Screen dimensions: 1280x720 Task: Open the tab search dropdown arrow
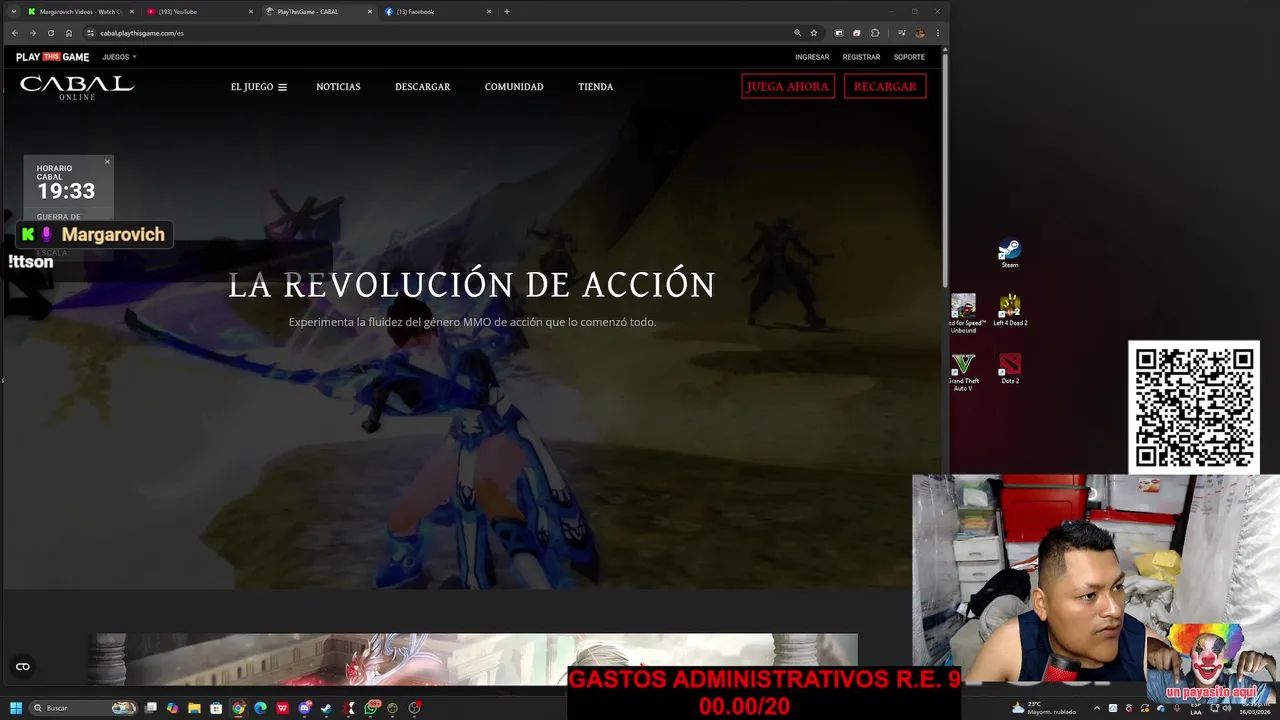[x=13, y=12]
